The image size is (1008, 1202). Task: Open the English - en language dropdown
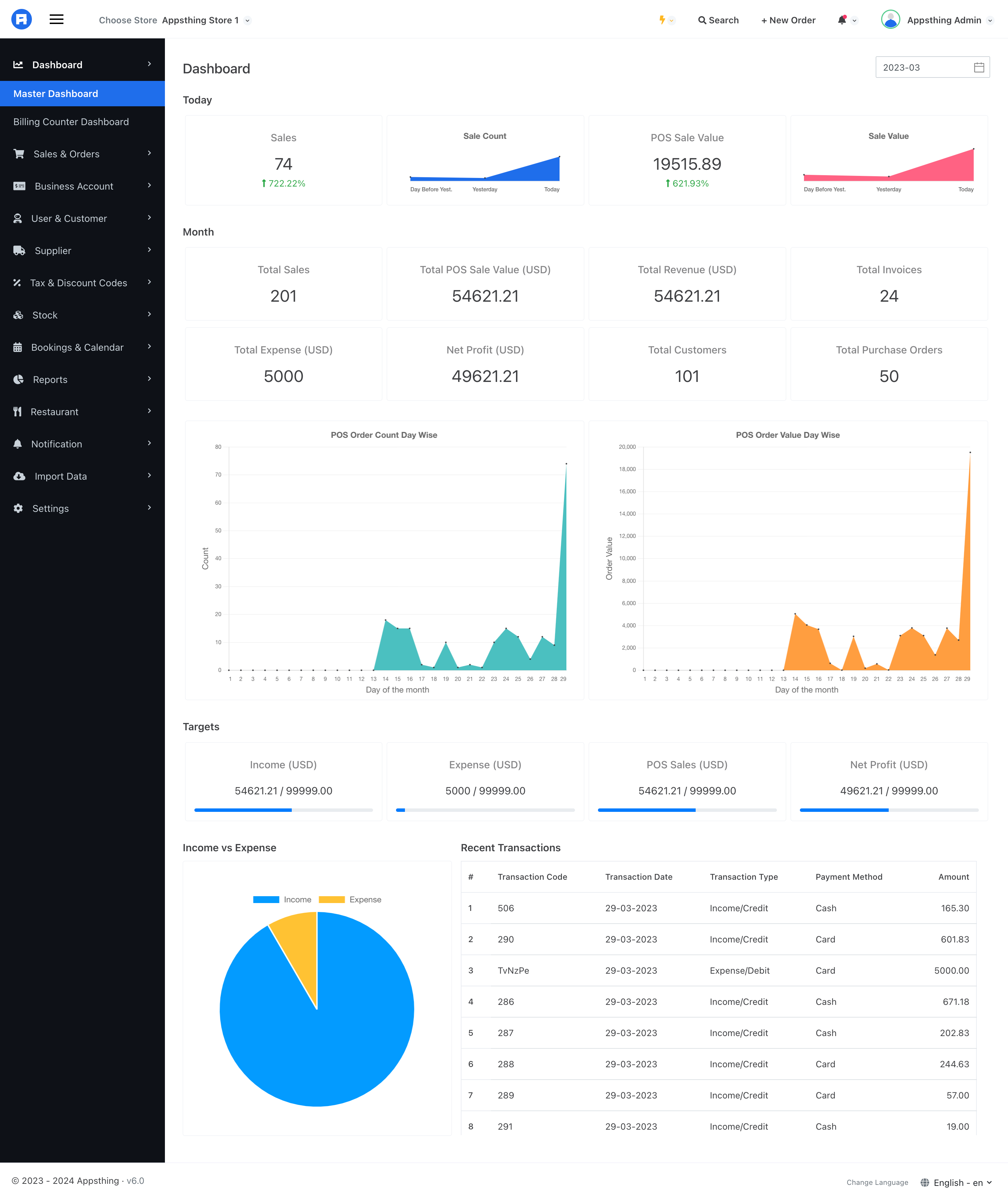coord(962,1182)
